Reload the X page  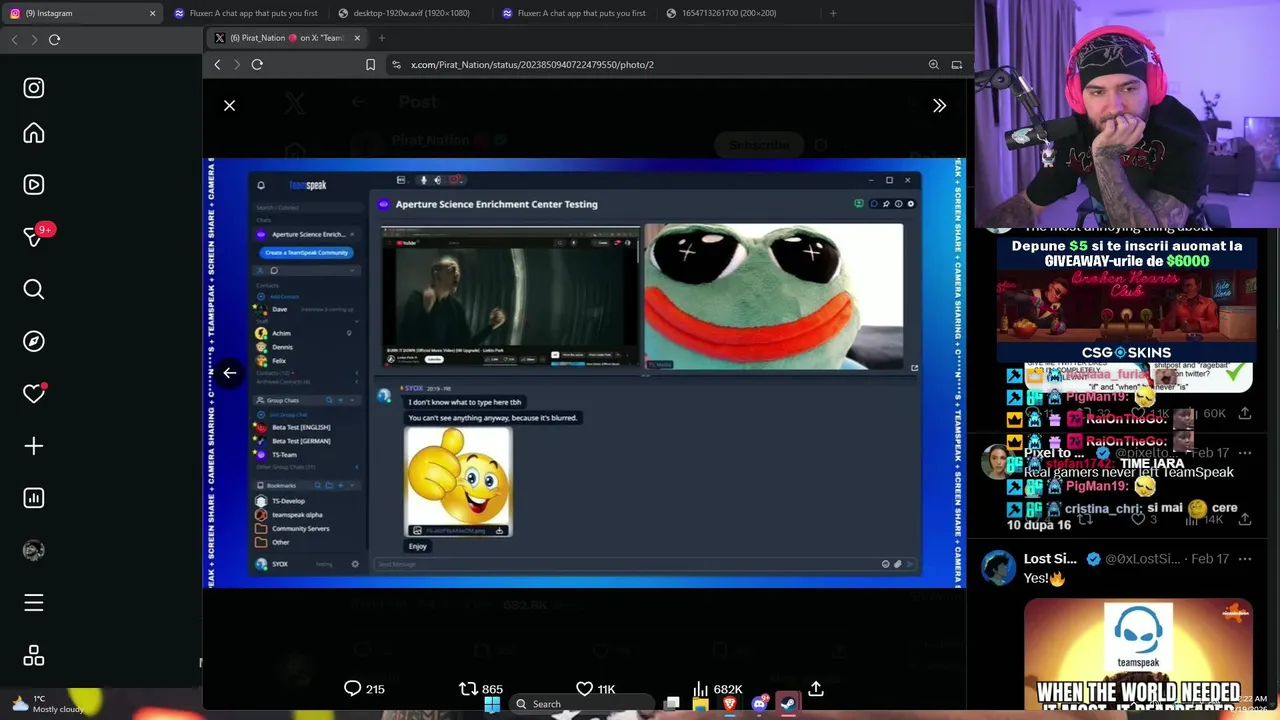(x=257, y=64)
